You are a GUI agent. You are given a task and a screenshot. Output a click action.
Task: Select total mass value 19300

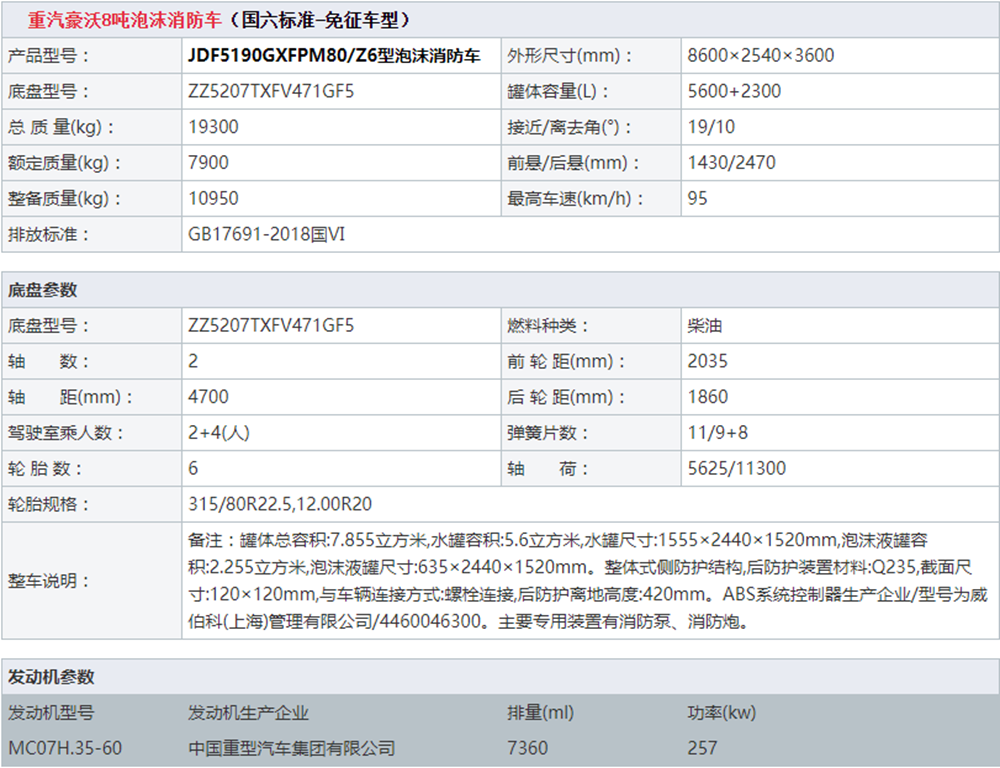(x=213, y=127)
